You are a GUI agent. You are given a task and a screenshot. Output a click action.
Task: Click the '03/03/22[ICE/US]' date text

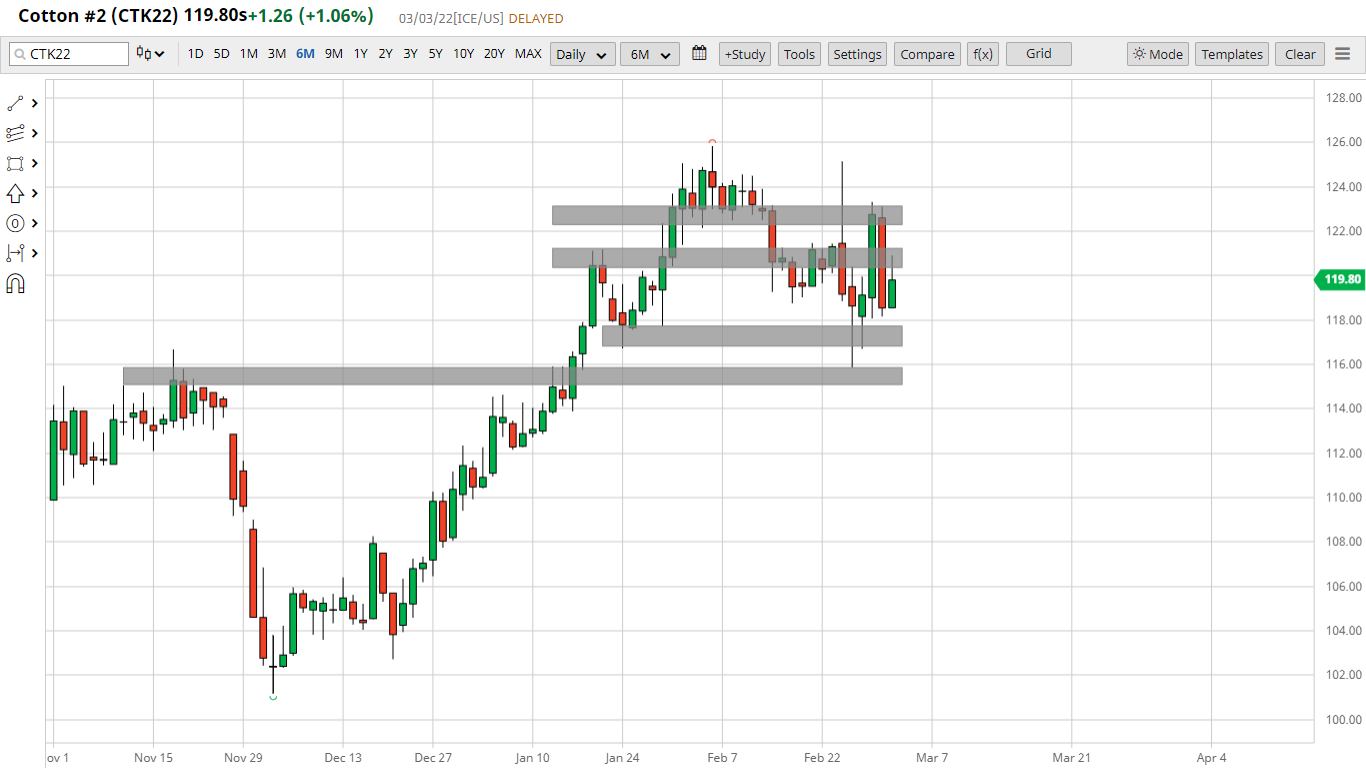click(x=451, y=19)
